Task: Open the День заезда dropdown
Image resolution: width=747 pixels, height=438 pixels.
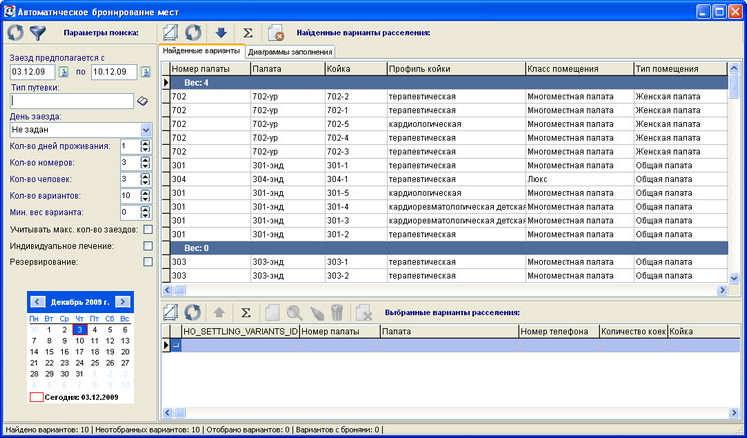Action: (146, 130)
